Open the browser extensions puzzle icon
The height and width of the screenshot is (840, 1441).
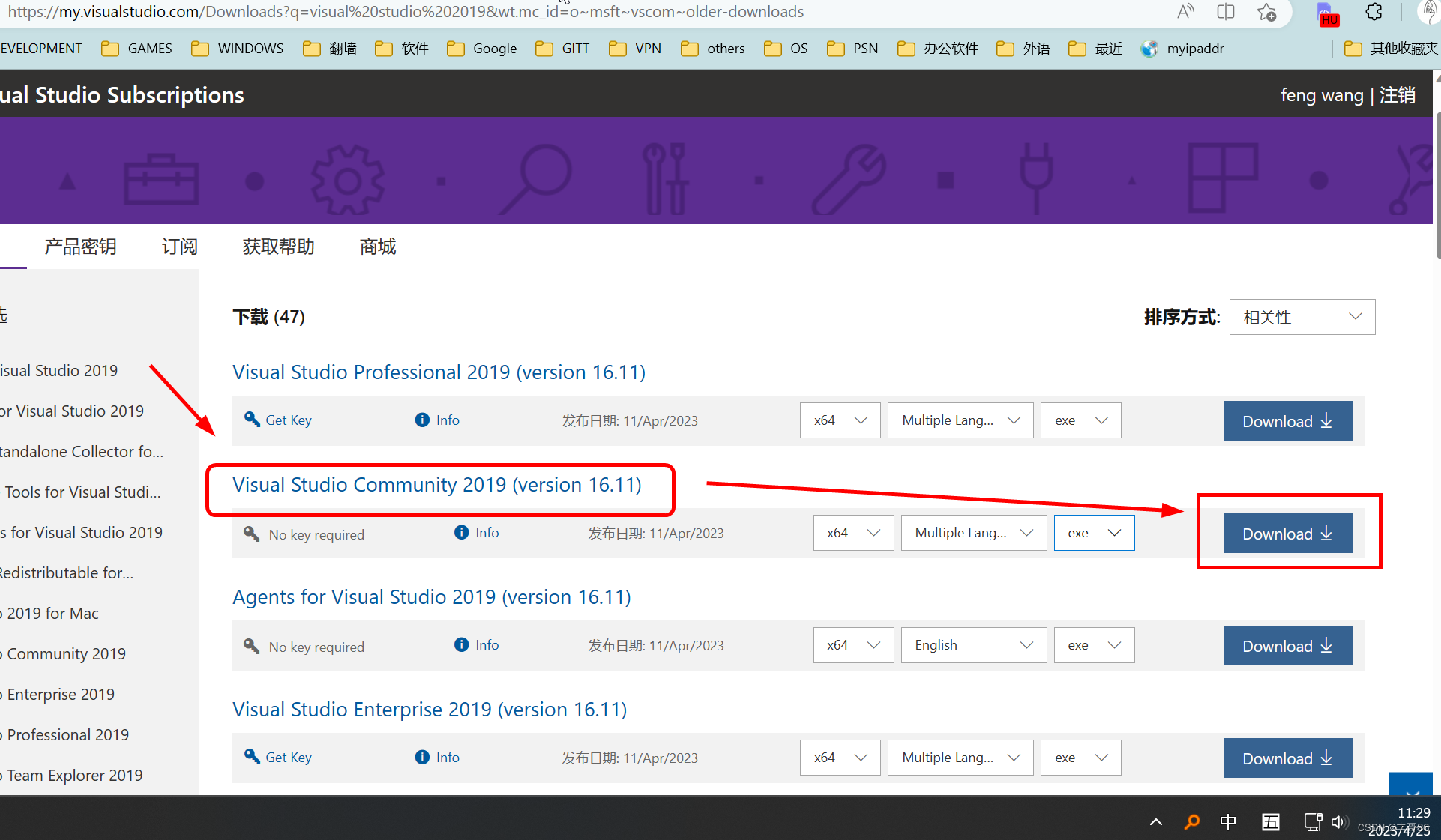tap(1374, 12)
